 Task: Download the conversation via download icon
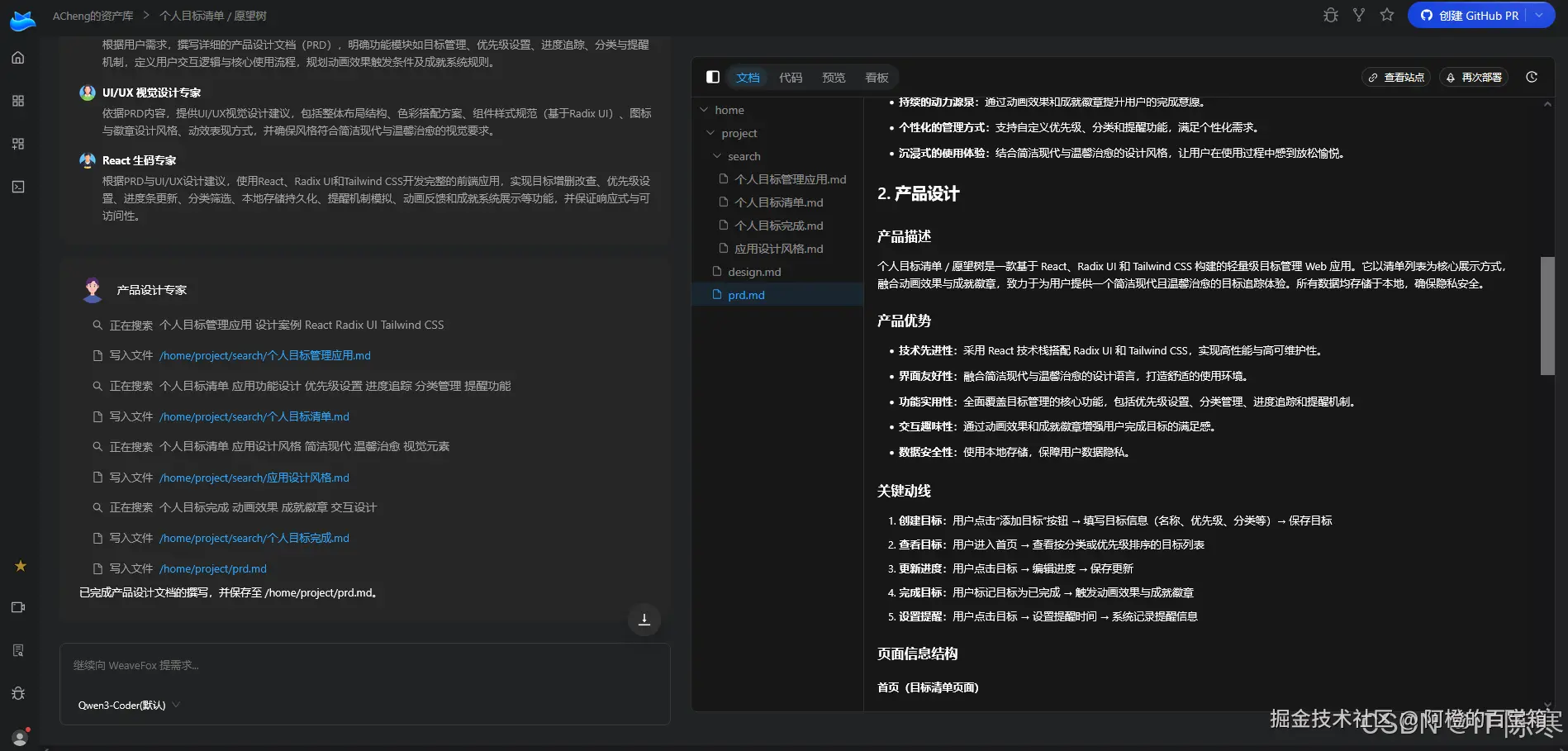pos(644,619)
